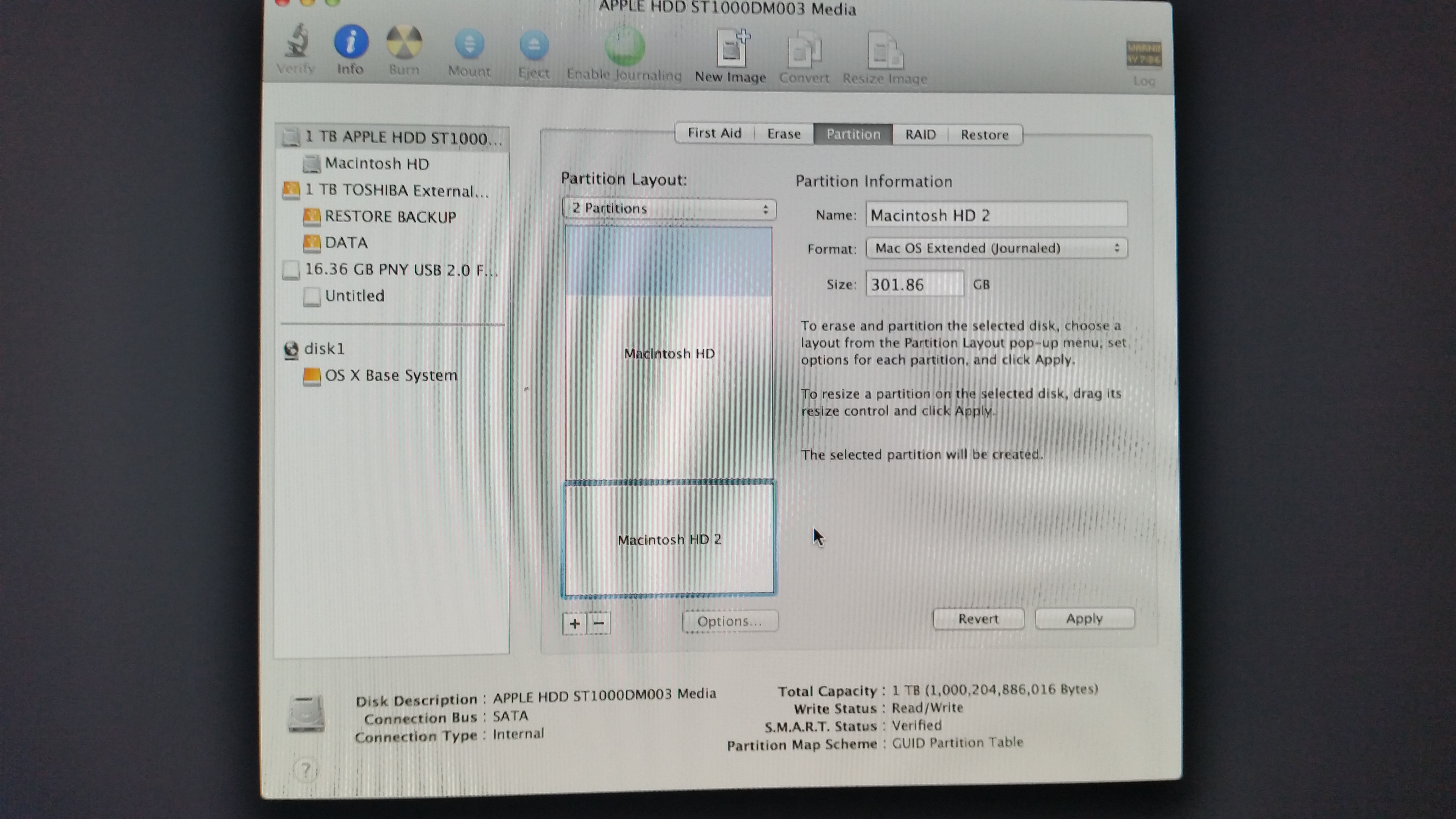Image resolution: width=1456 pixels, height=819 pixels.
Task: Open help with question mark button
Action: click(306, 770)
